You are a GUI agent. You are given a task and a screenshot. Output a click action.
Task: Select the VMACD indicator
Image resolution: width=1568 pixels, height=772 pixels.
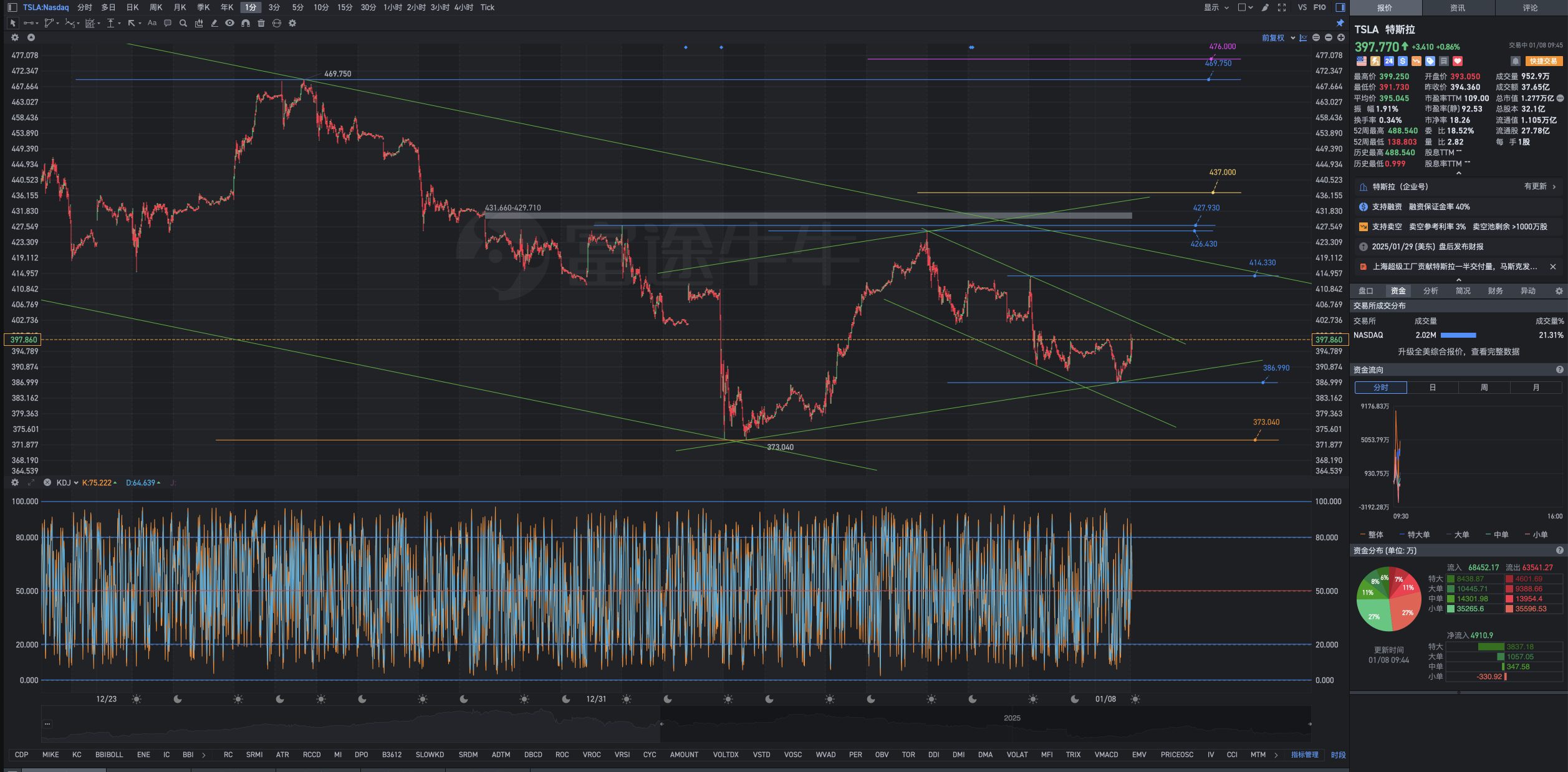click(1107, 755)
